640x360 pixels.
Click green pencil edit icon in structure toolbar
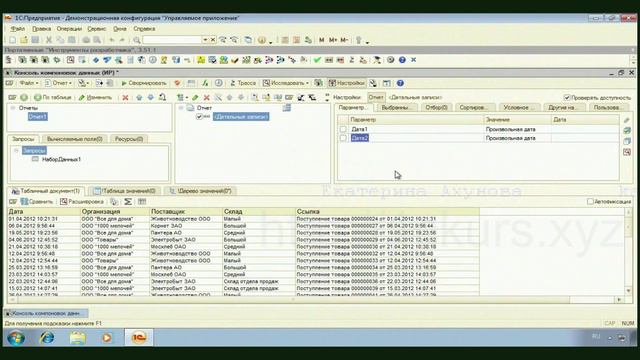(195, 98)
